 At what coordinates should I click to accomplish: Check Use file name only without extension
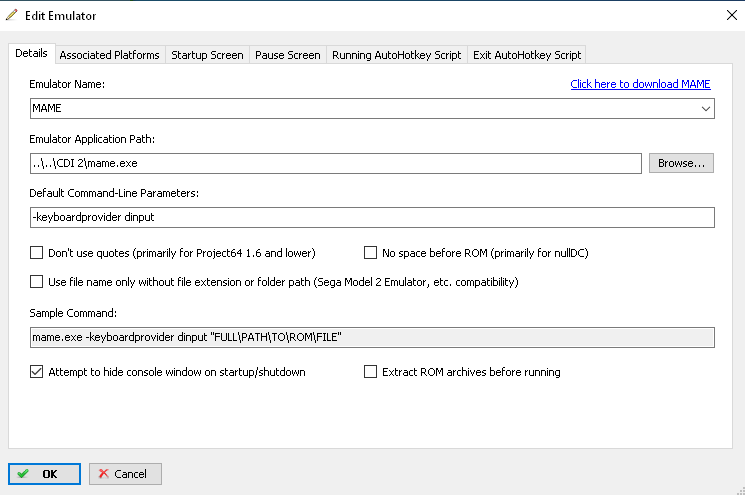pos(37,282)
